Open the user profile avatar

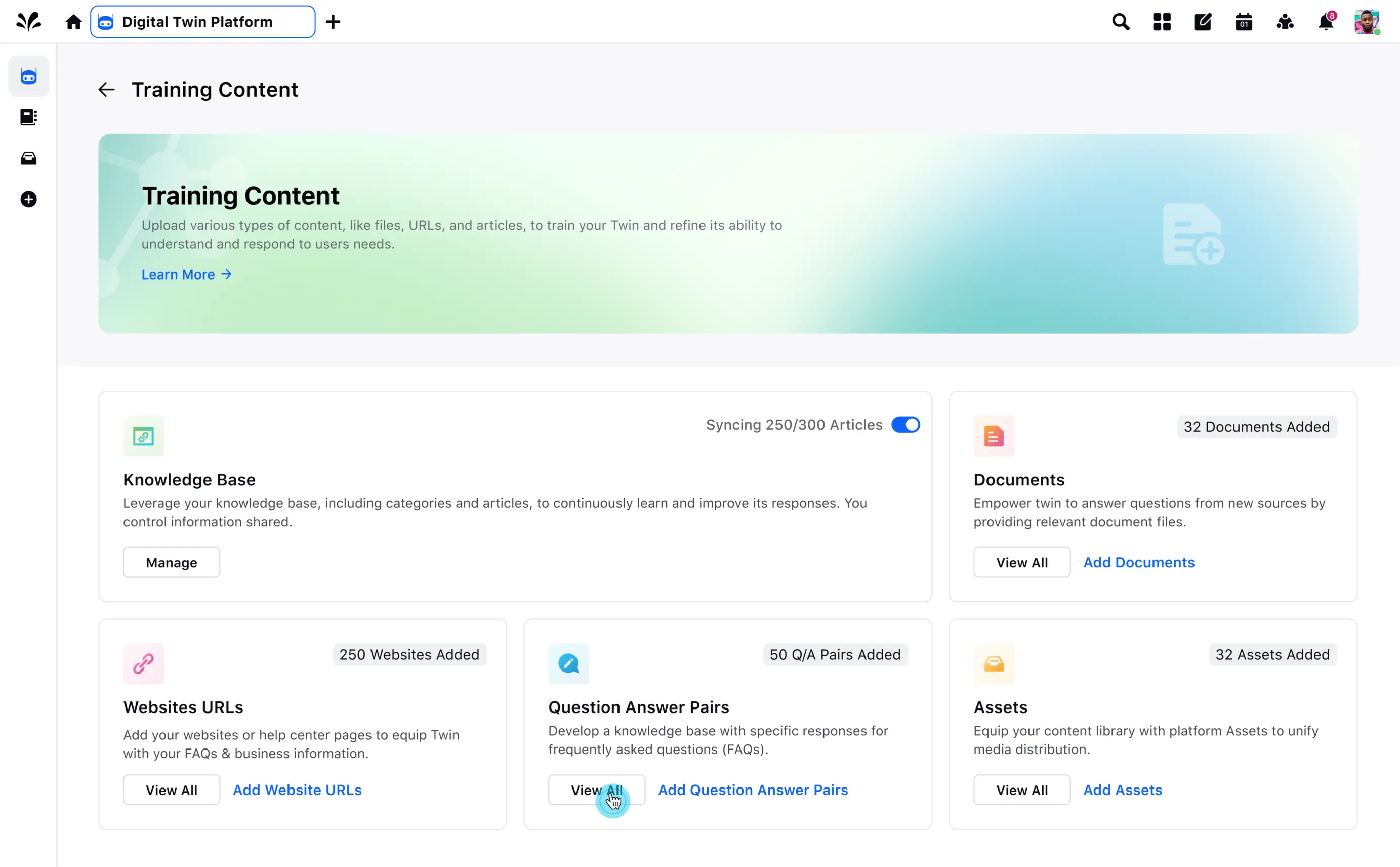(1366, 22)
